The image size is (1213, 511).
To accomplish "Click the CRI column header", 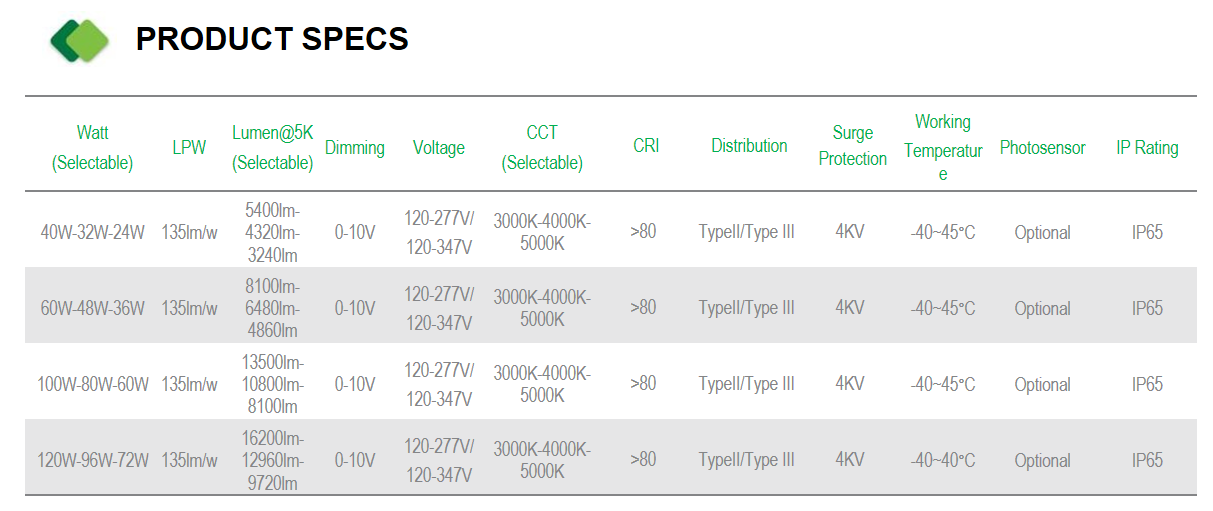I will click(x=646, y=146).
